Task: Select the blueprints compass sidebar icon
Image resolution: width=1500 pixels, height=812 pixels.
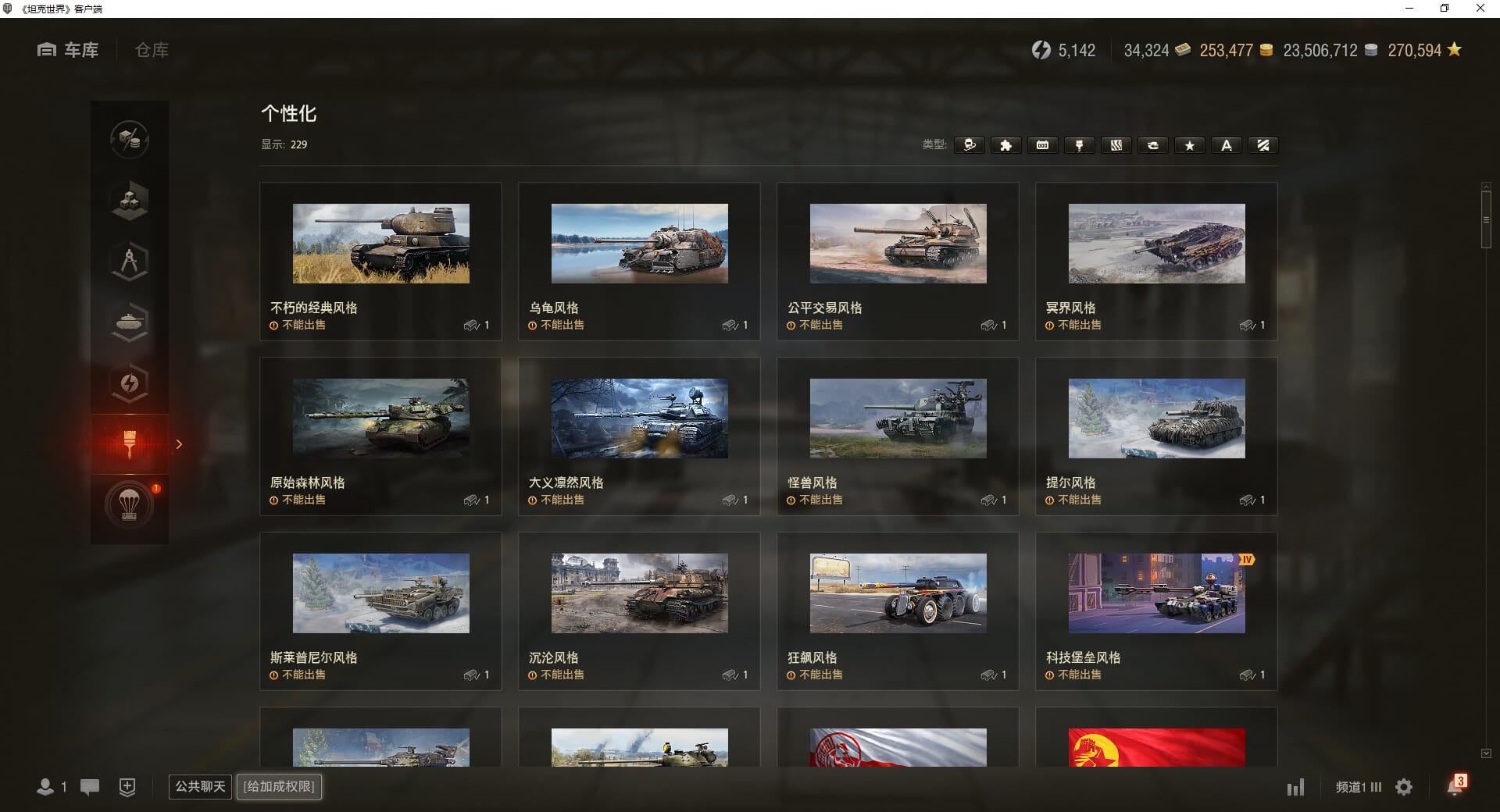Action: click(130, 261)
